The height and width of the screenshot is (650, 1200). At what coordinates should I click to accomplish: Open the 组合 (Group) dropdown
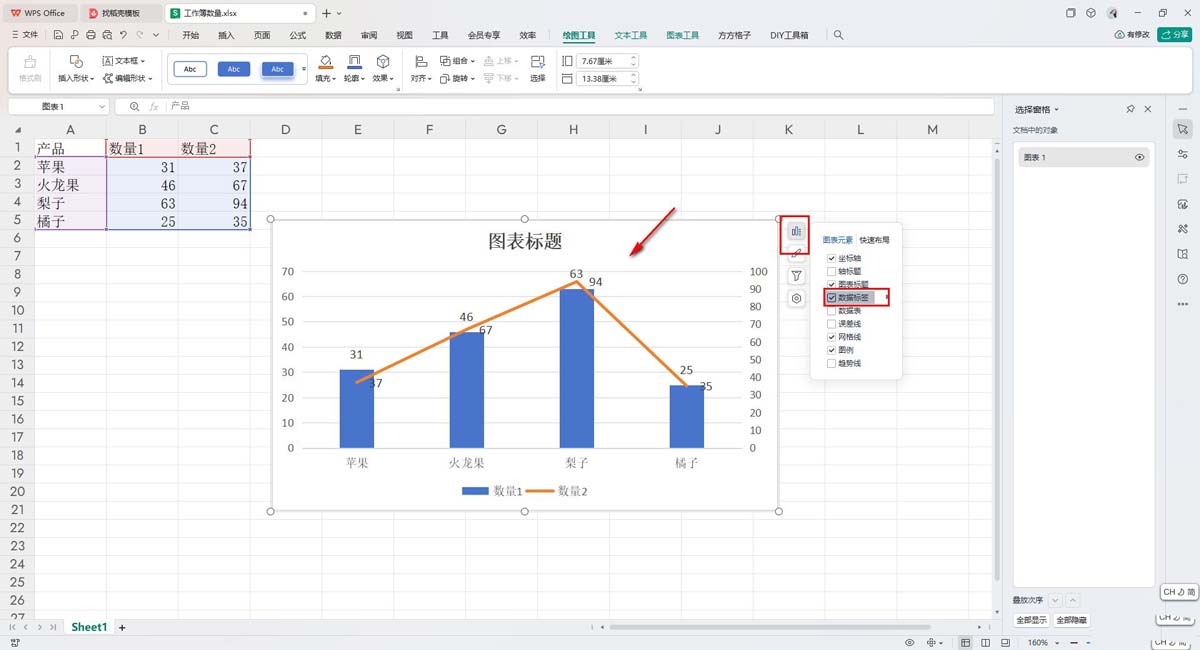(457, 61)
